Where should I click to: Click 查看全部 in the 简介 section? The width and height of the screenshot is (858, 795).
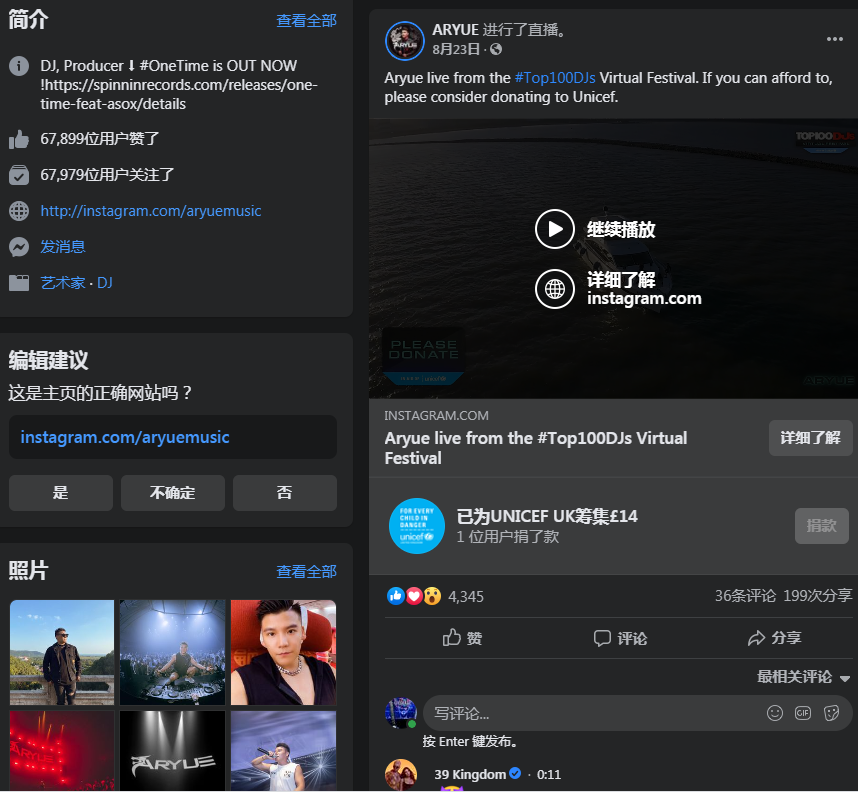306,21
